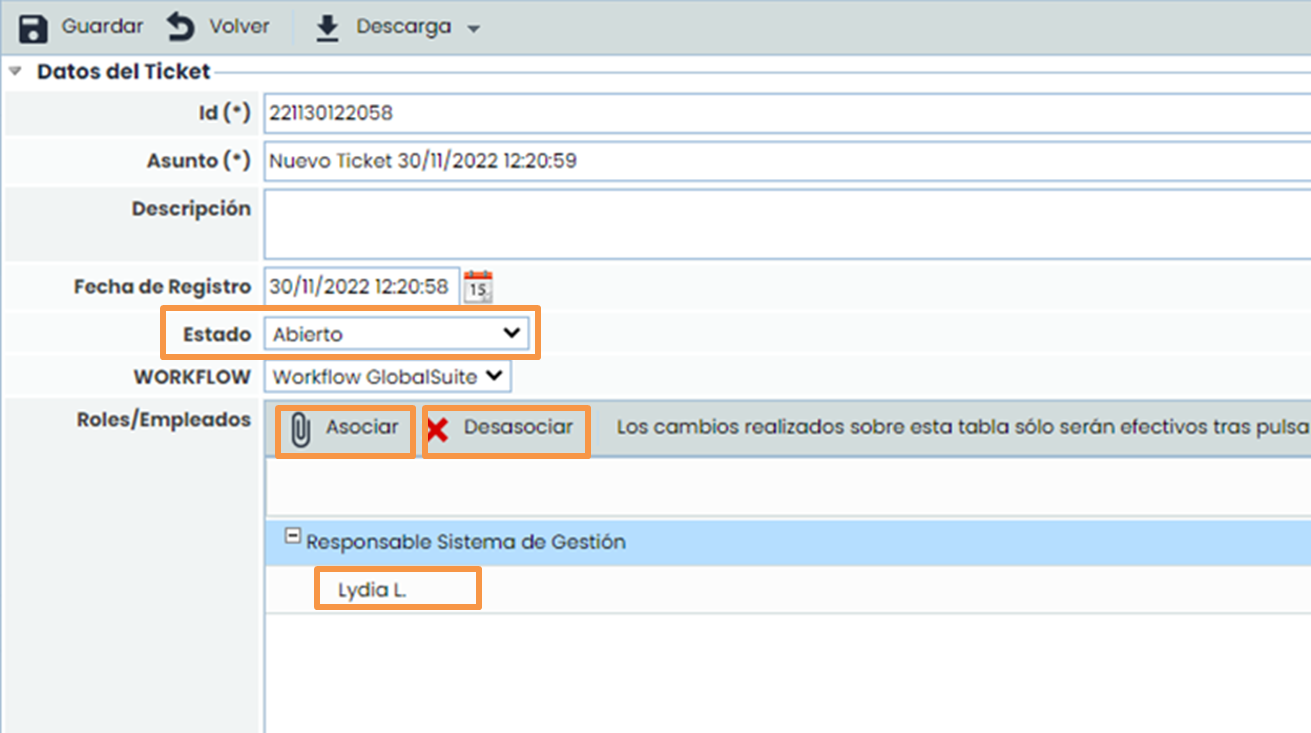Viewport: 1311px width, 733px height.
Task: Open calendar picker beside Fecha de Registro
Action: 479,287
